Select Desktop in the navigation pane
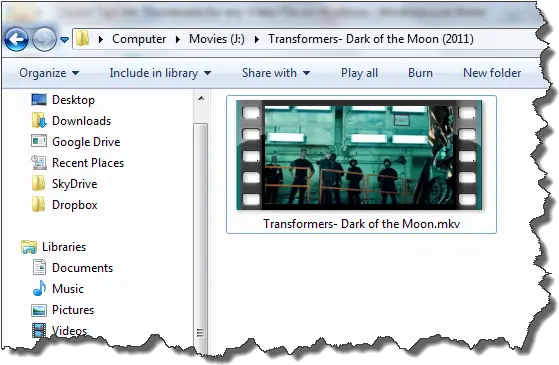The height and width of the screenshot is (365, 559). click(x=73, y=100)
